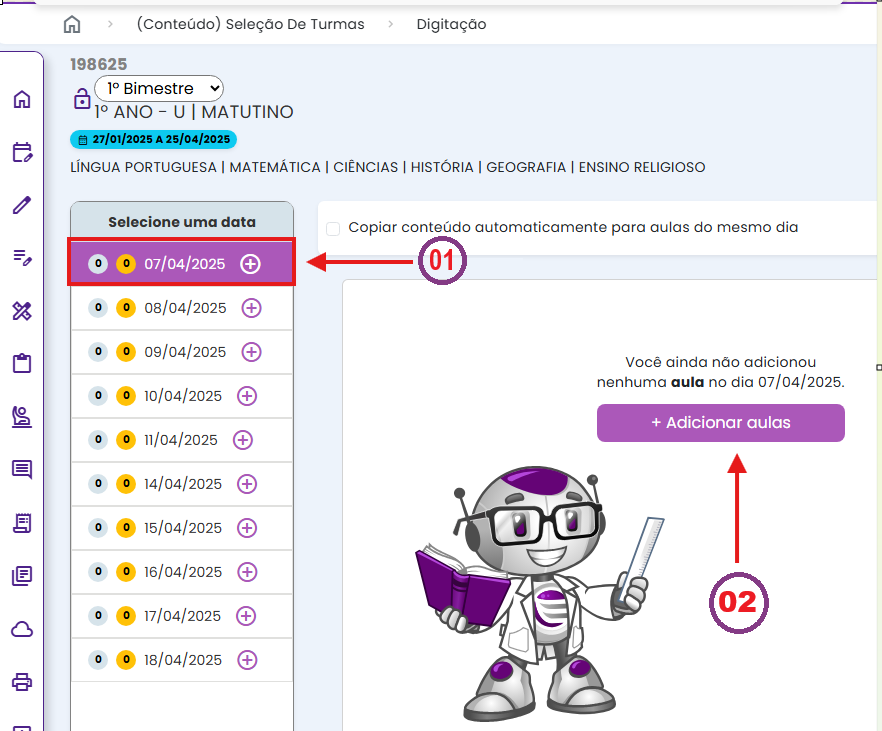Click the home breadcrumb icon at the top
Image resolution: width=882 pixels, height=731 pixels.
tap(72, 24)
